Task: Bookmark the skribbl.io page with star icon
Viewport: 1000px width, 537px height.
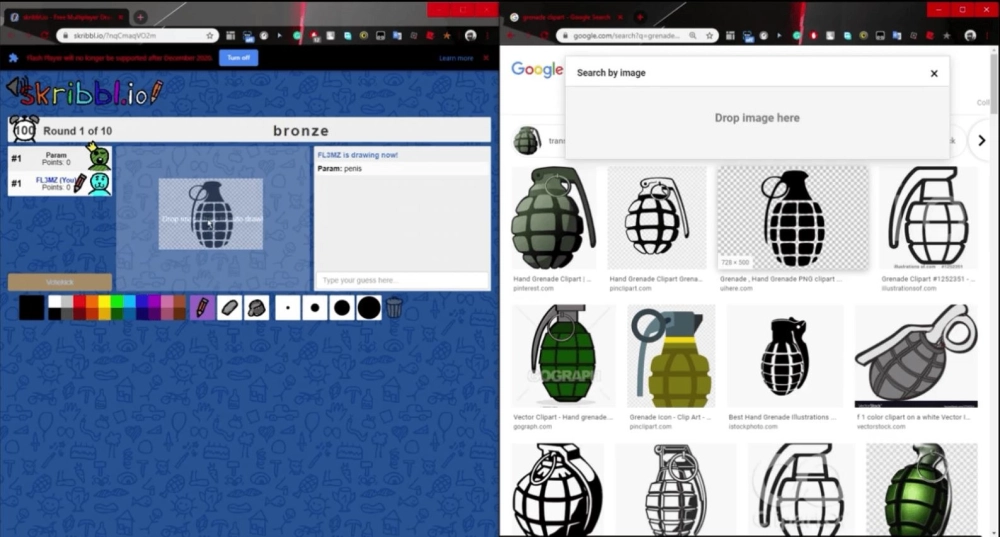Action: click(210, 35)
